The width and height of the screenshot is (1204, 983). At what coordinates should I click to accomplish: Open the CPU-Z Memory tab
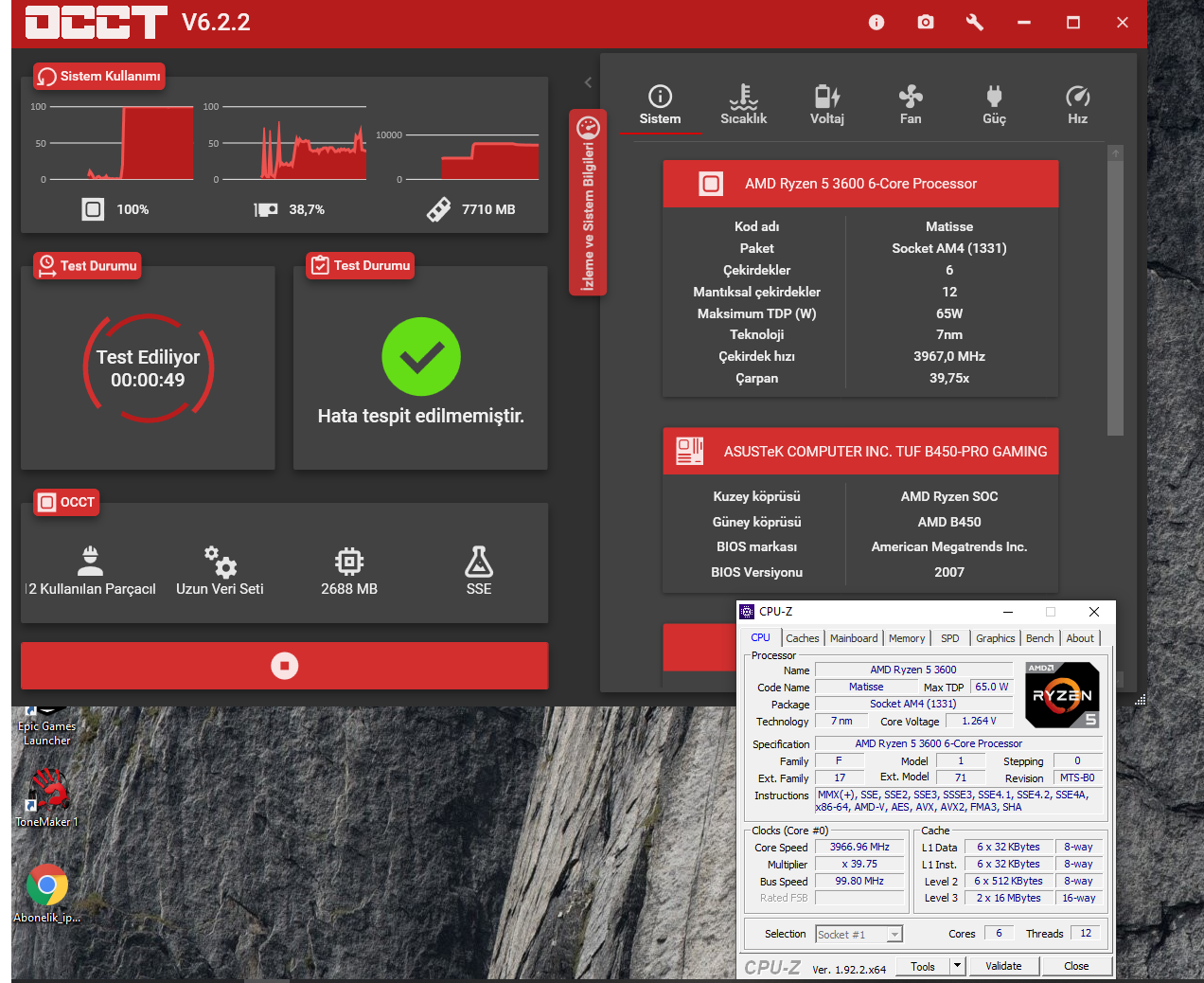click(x=906, y=638)
